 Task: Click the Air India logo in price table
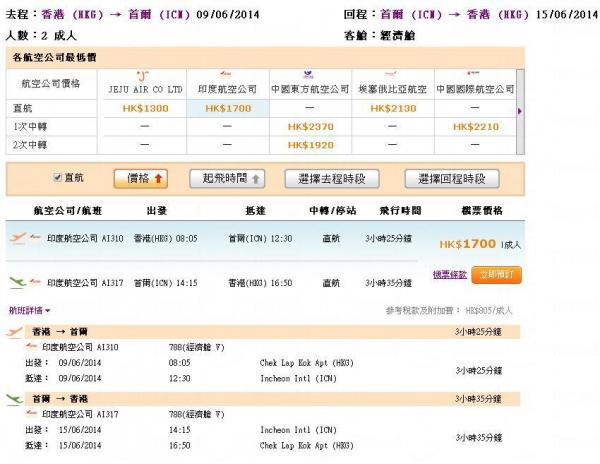point(226,74)
